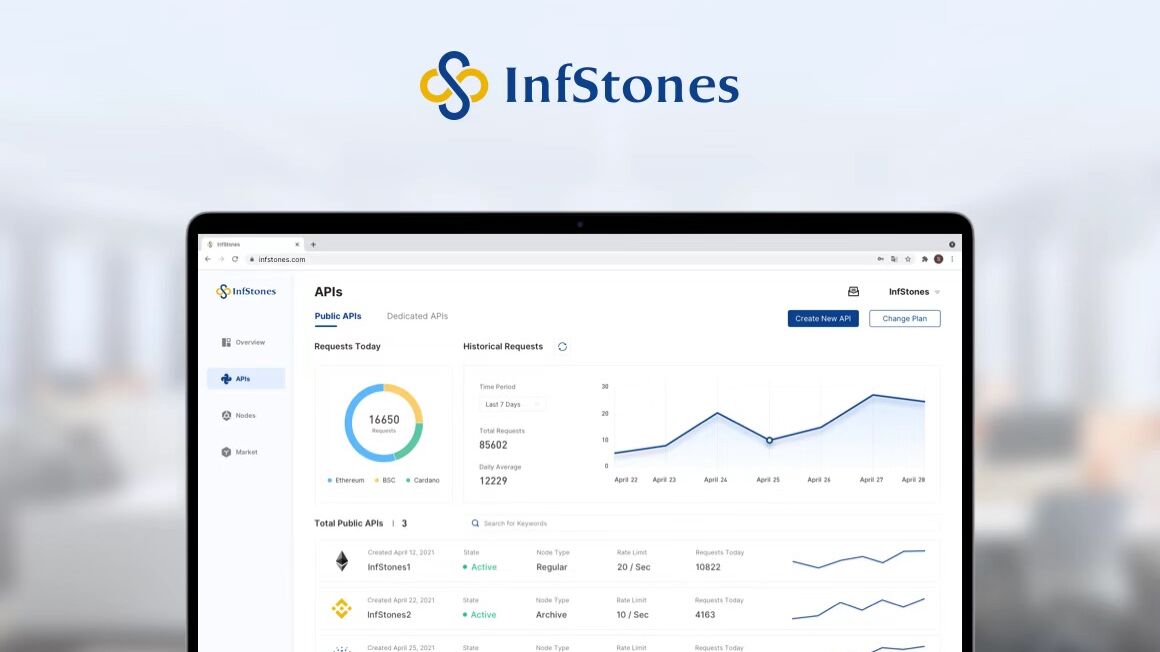Click the Create New API button
This screenshot has height=652, width=1160.
coord(823,319)
